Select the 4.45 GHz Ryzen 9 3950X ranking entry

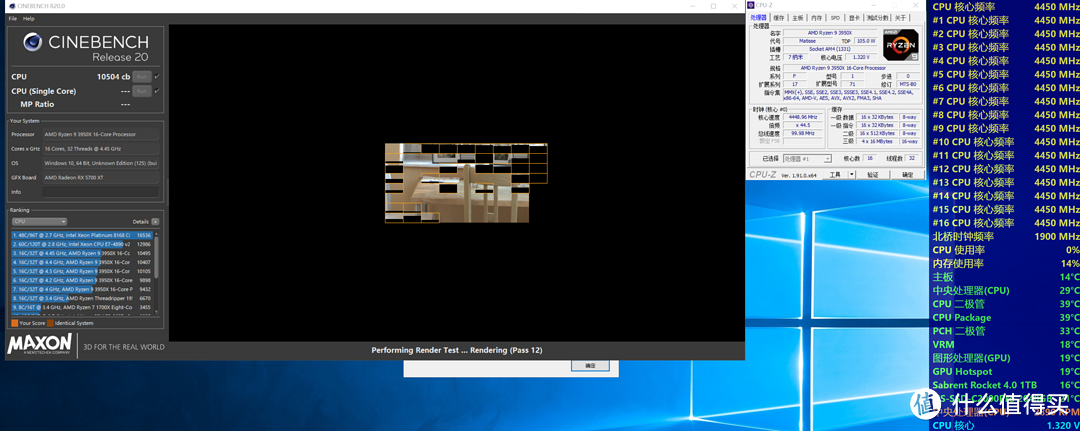(82, 253)
